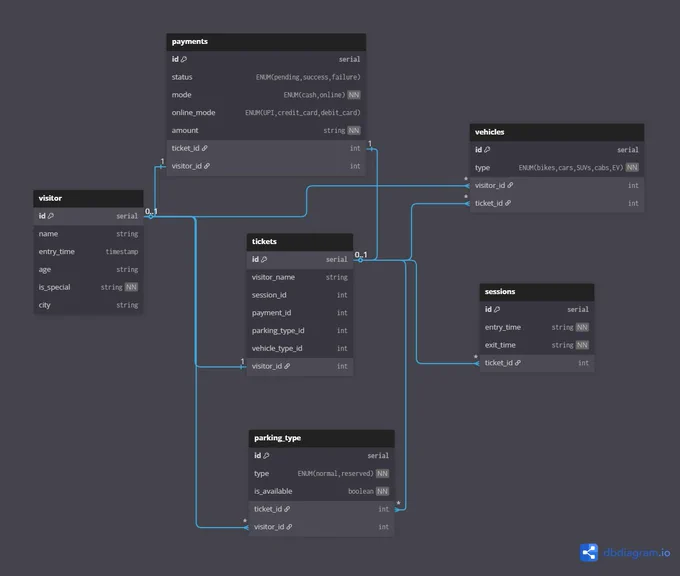Click the dbdiagram.io share logo icon
680x576 pixels.
588,553
